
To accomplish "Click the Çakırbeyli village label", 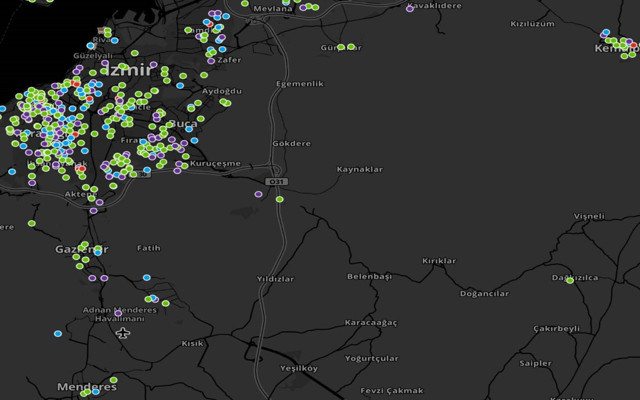I will pos(556,328).
